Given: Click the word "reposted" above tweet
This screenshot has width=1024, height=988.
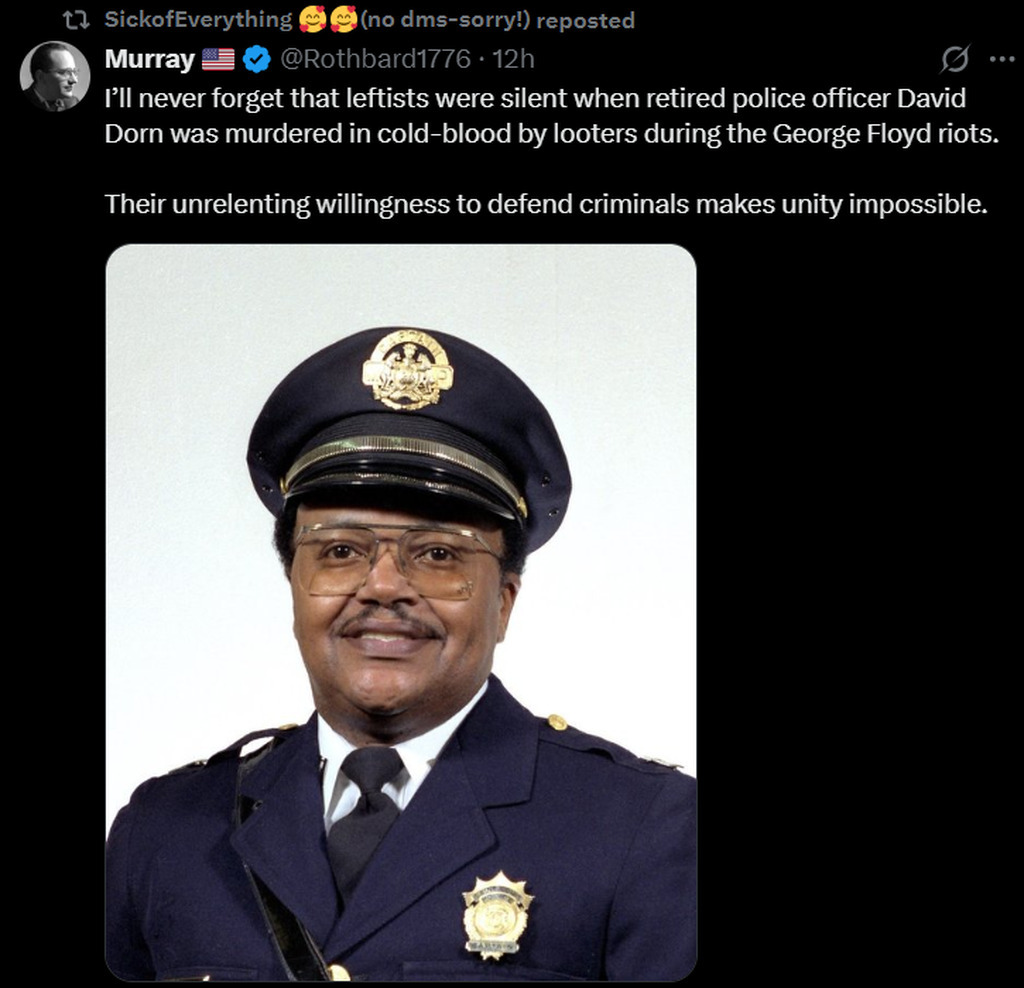Looking at the screenshot, I should point(584,20).
